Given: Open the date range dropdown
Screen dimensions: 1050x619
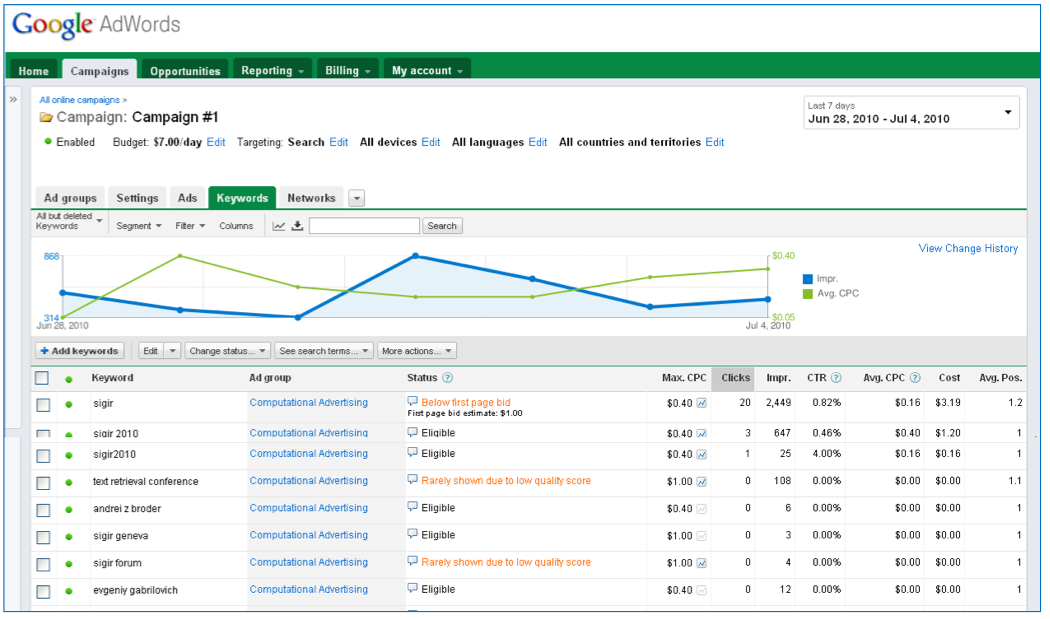Looking at the screenshot, I should pyautogui.click(x=911, y=113).
